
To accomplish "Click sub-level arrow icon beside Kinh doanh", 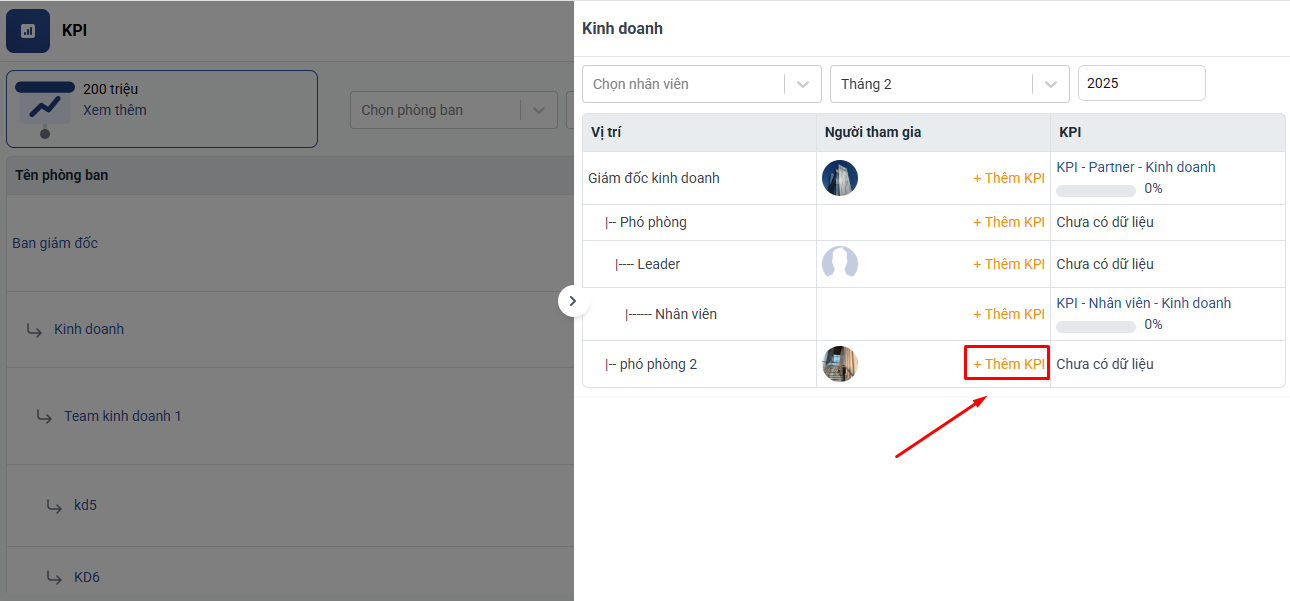I will click(x=34, y=329).
